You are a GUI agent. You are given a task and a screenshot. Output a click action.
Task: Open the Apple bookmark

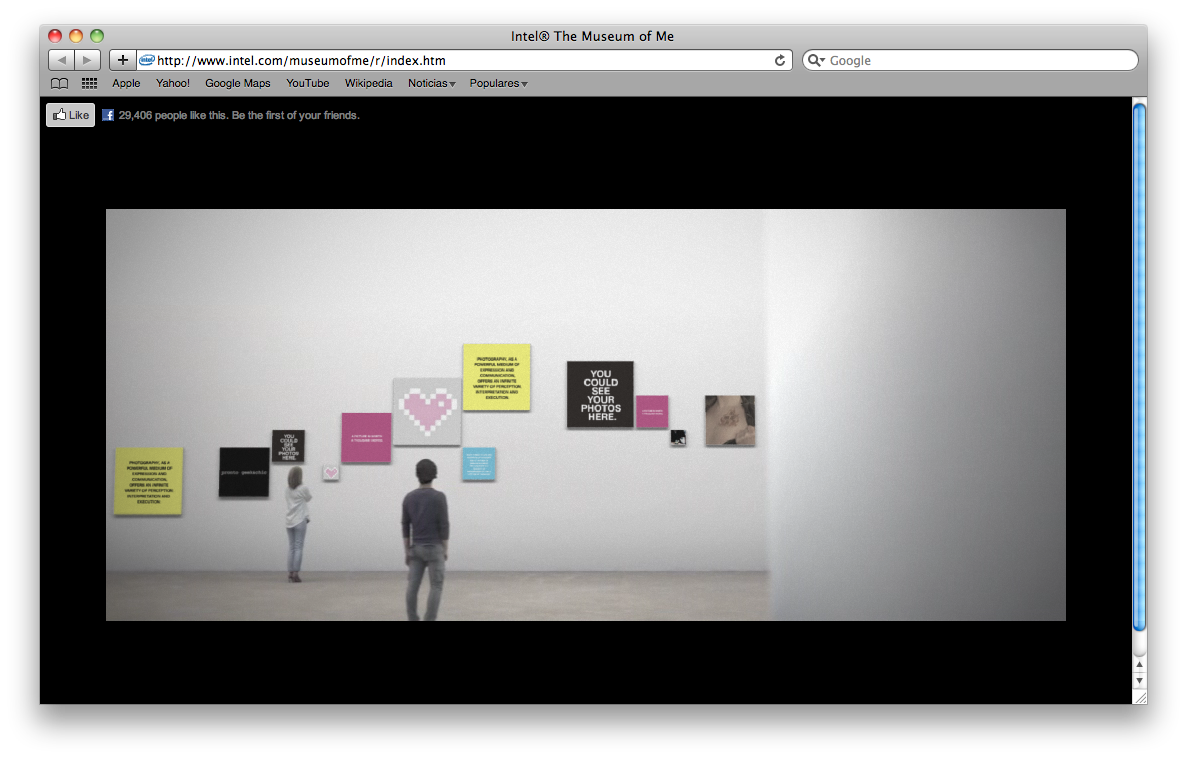[126, 84]
